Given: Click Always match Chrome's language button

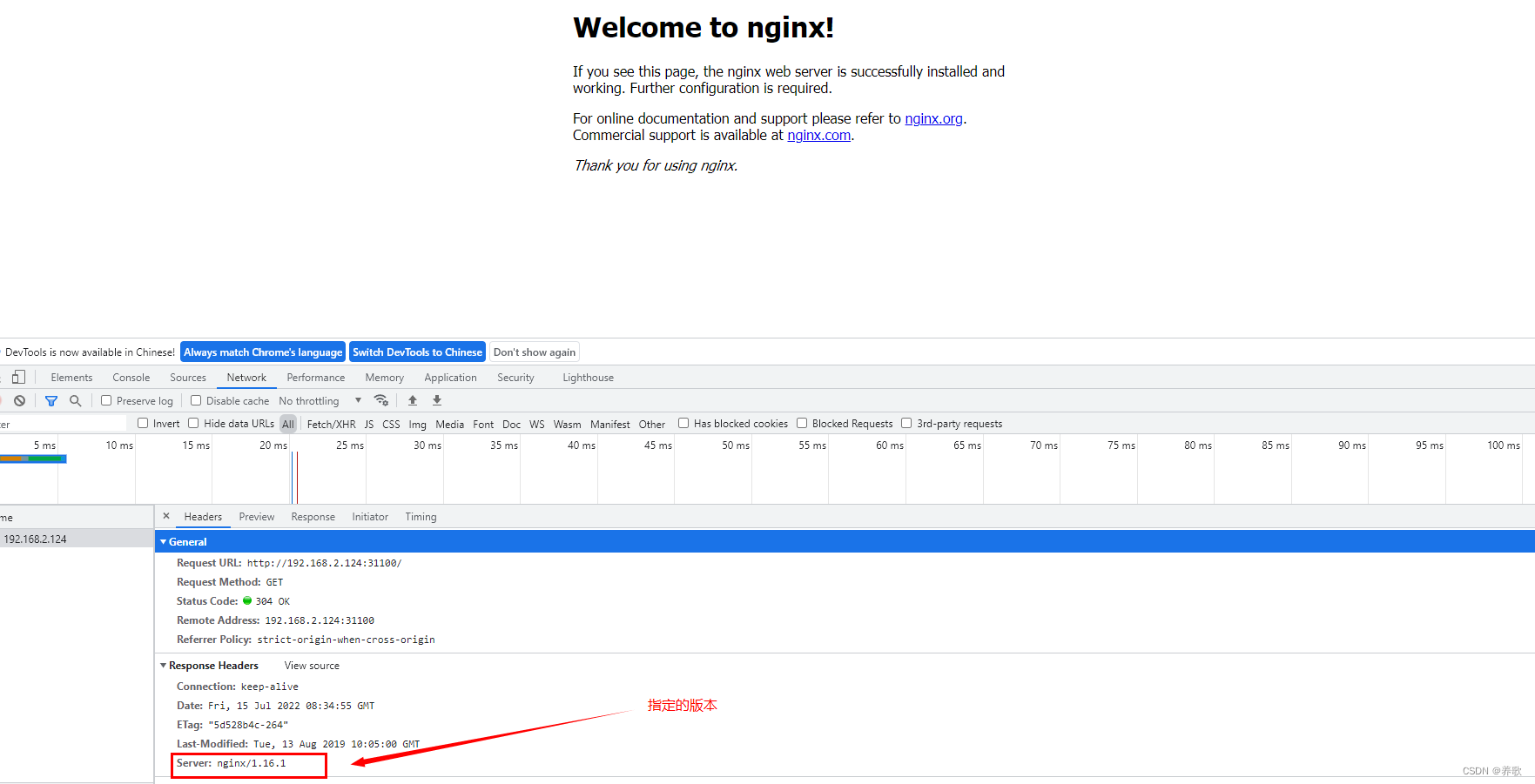Looking at the screenshot, I should pos(263,352).
